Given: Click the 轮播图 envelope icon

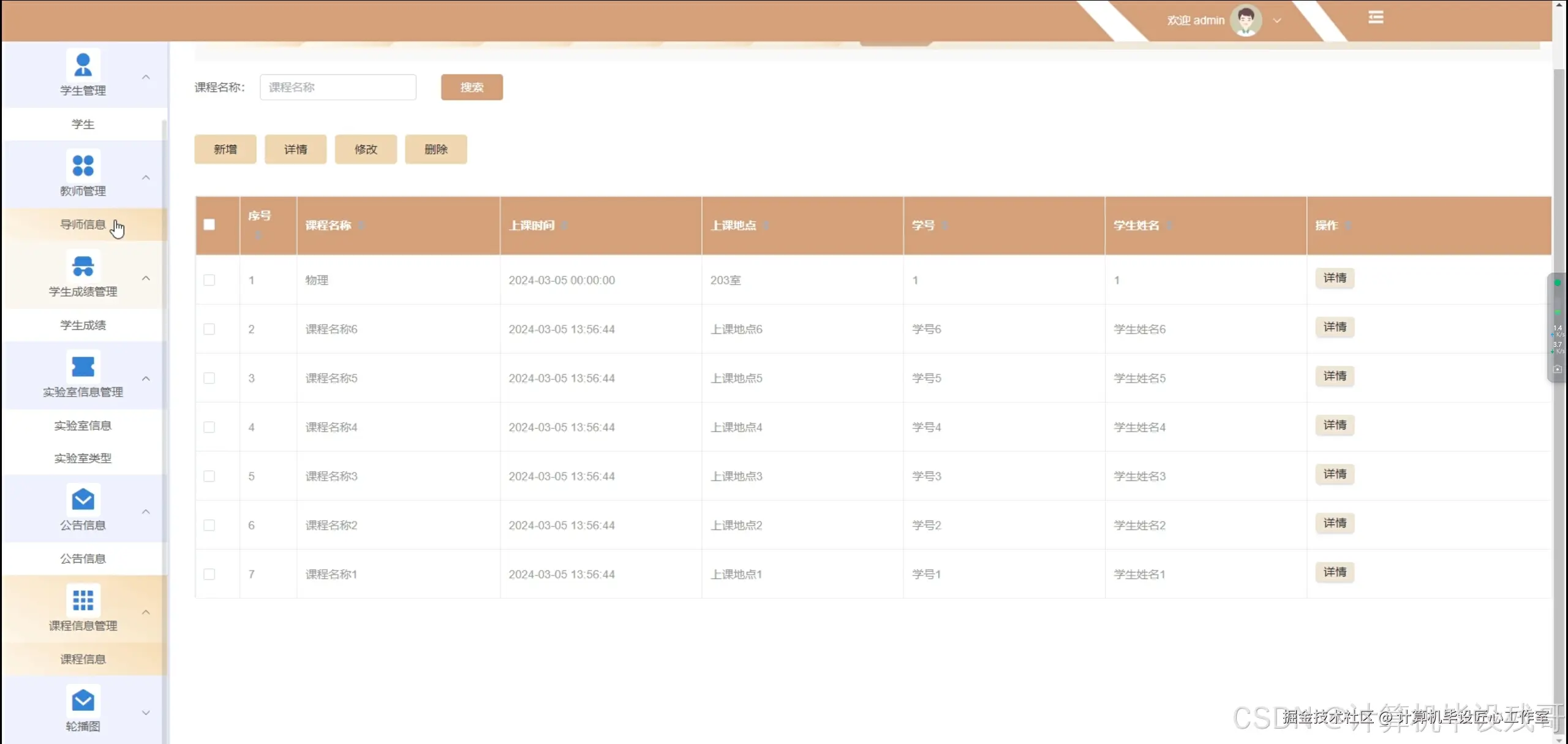Looking at the screenshot, I should [x=83, y=700].
